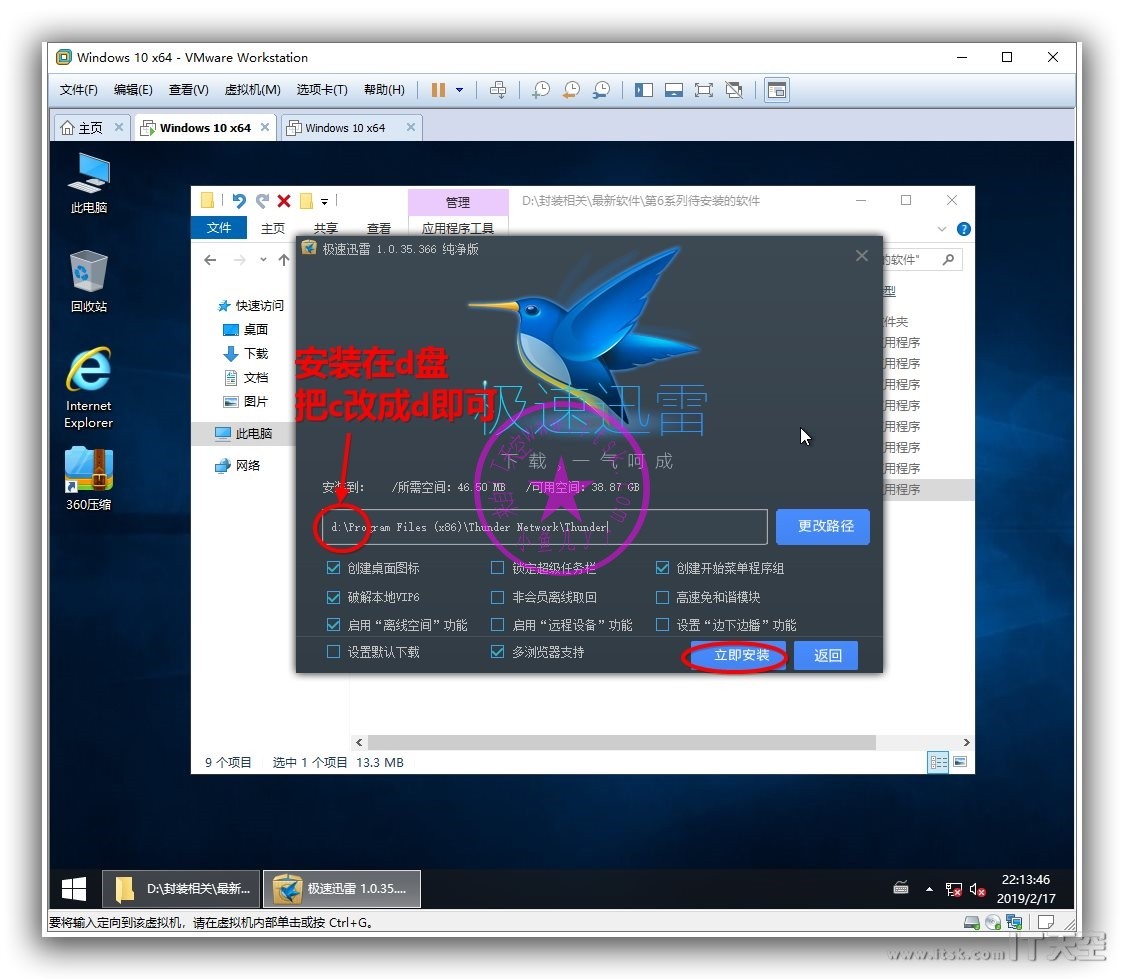Open Windows Start button in VM
The height and width of the screenshot is (979, 1124).
tap(74, 889)
